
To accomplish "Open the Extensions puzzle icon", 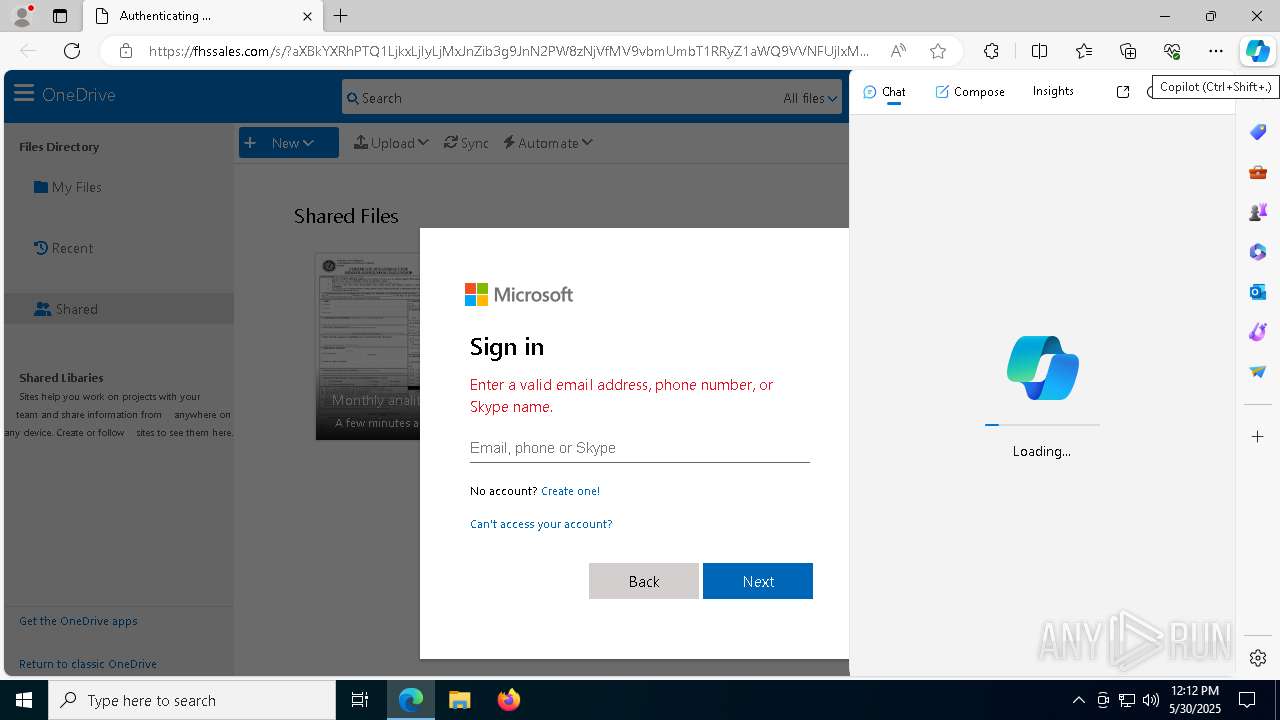I will 991,51.
